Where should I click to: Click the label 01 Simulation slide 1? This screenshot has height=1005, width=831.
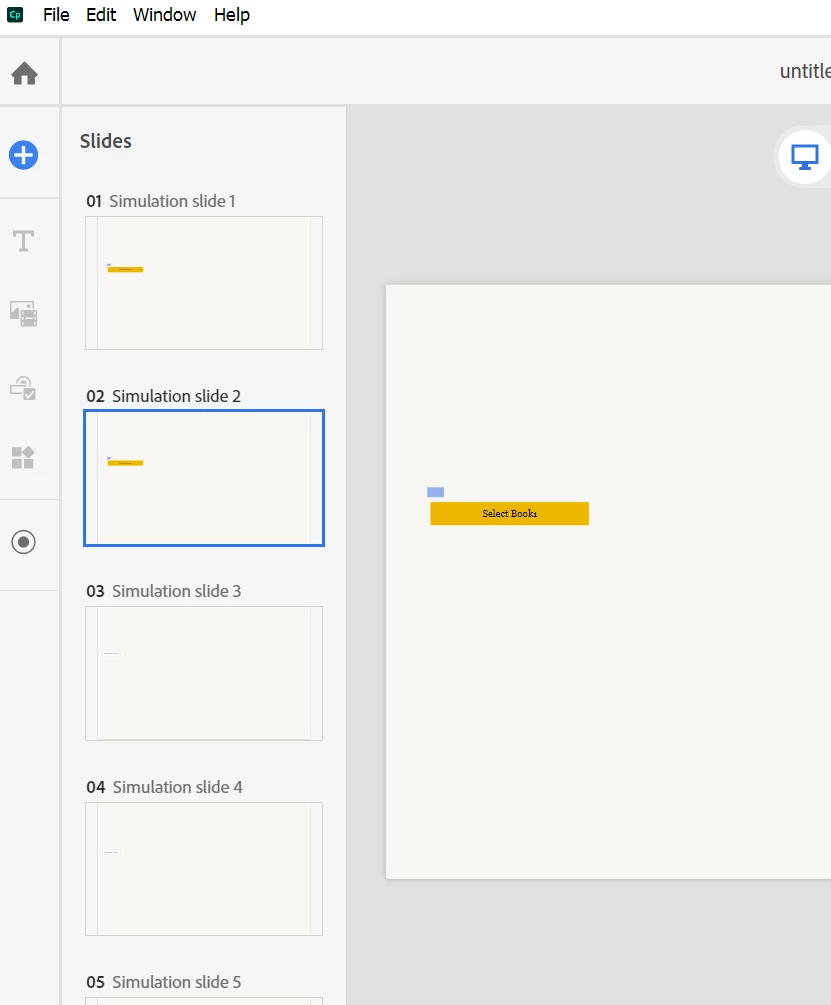click(x=161, y=201)
